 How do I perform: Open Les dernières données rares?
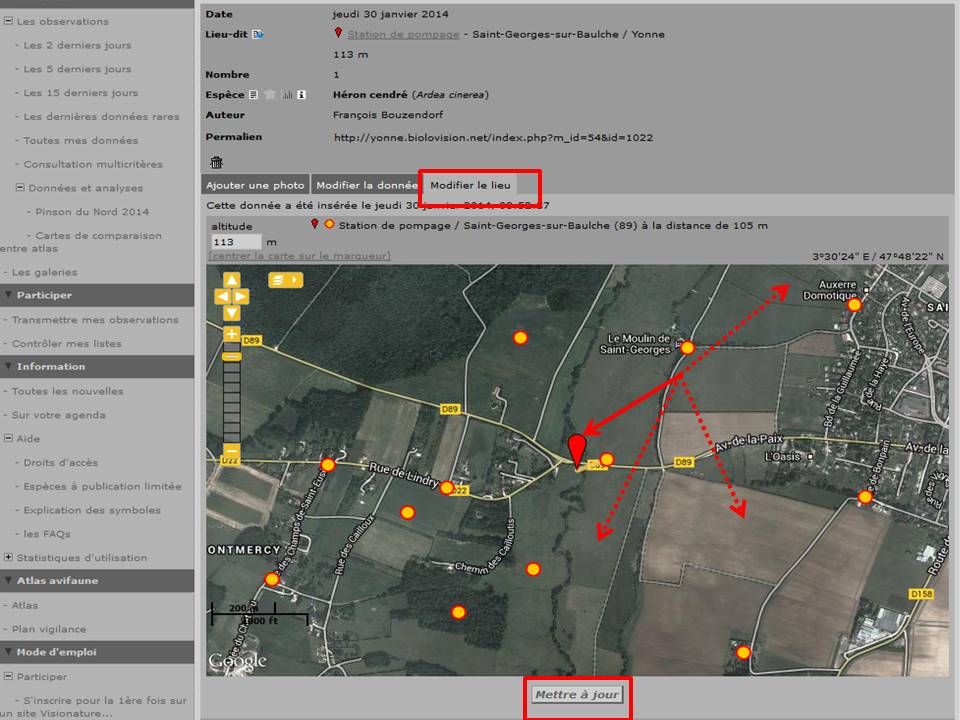pyautogui.click(x=102, y=116)
